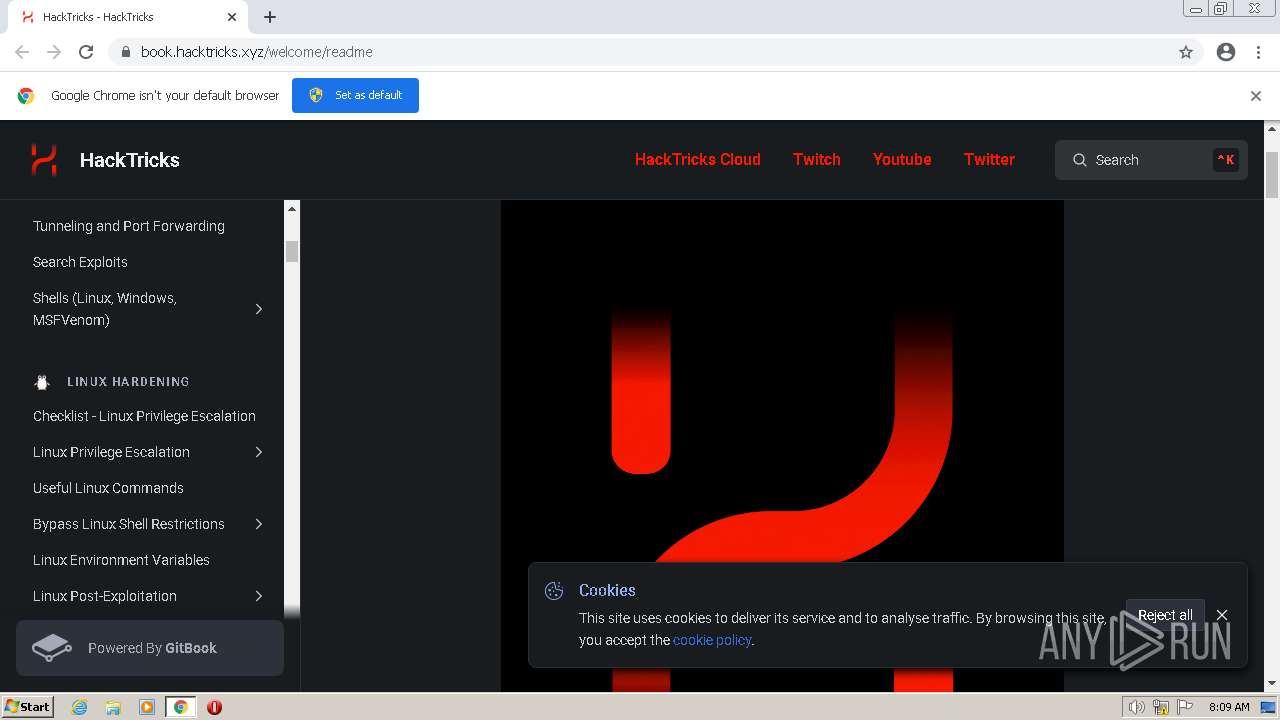Expand Linux Post-Exploitation section
Viewport: 1280px width, 720px height.
[x=259, y=596]
